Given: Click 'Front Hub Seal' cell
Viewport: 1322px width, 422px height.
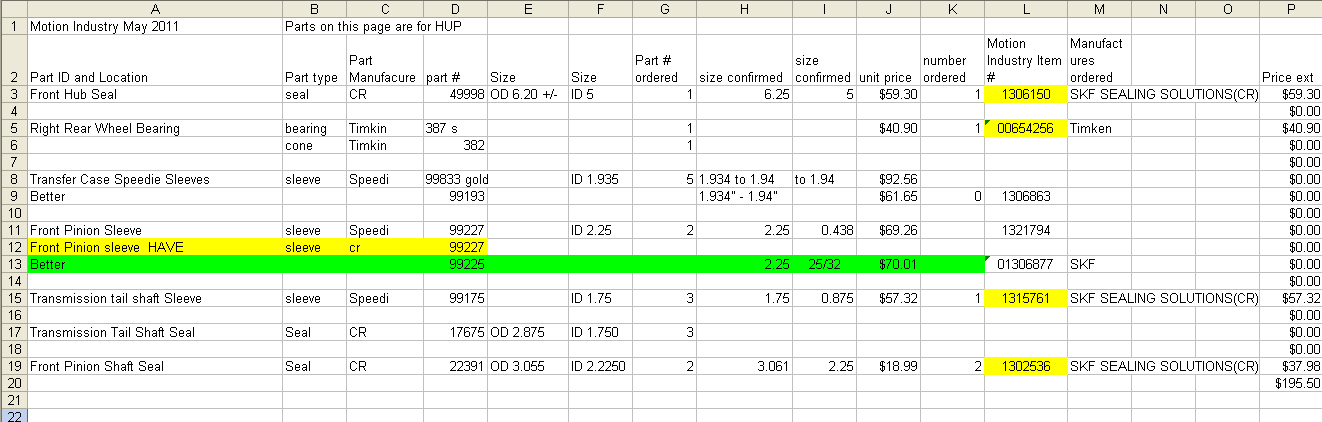Looking at the screenshot, I should tap(153, 94).
